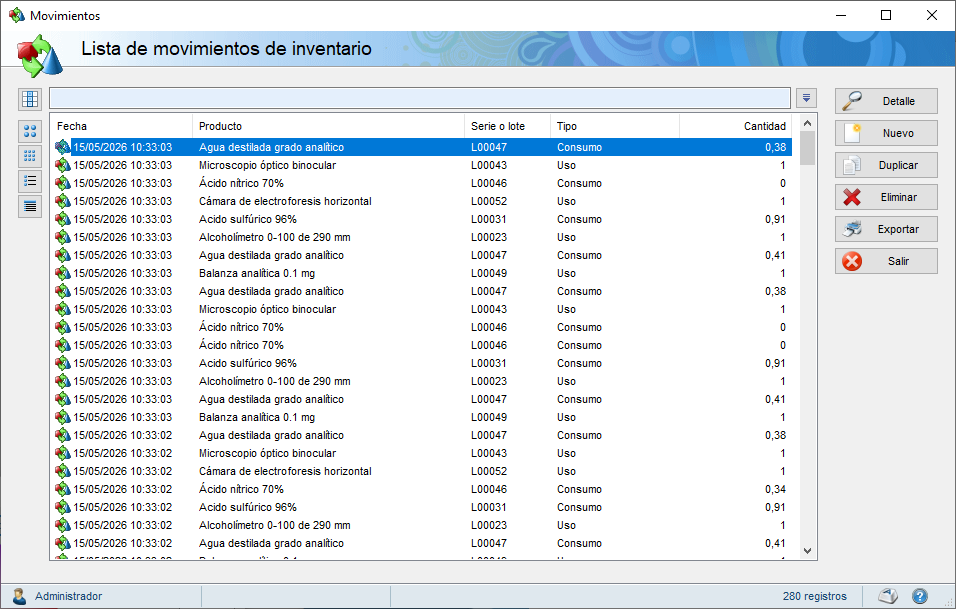
Task: Select first Alcoholímetro 0-100 de 290 mm row
Action: click(421, 237)
